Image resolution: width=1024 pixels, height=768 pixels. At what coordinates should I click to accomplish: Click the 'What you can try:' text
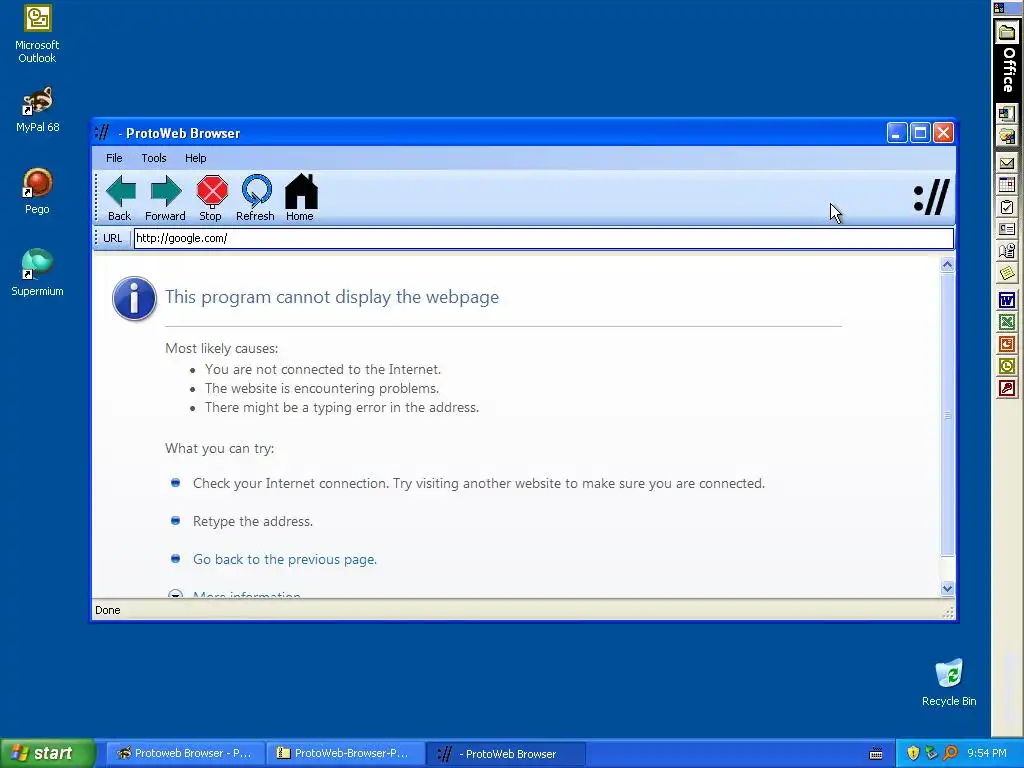tap(219, 449)
